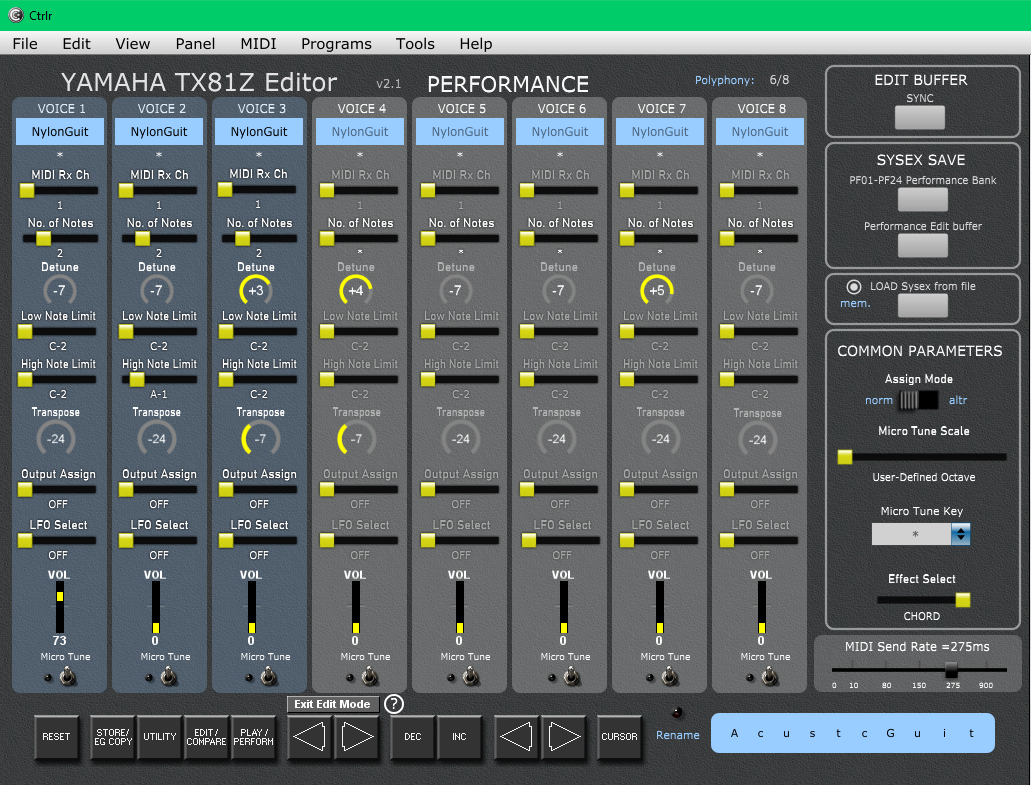Open the File menu

[x=25, y=43]
